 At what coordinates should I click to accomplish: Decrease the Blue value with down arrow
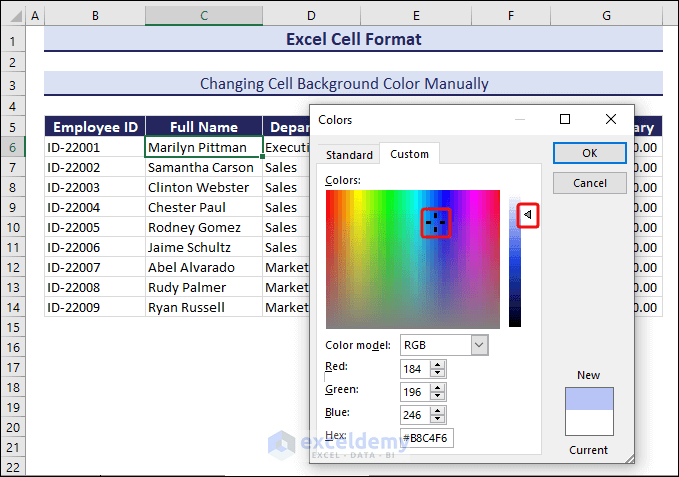point(438,419)
